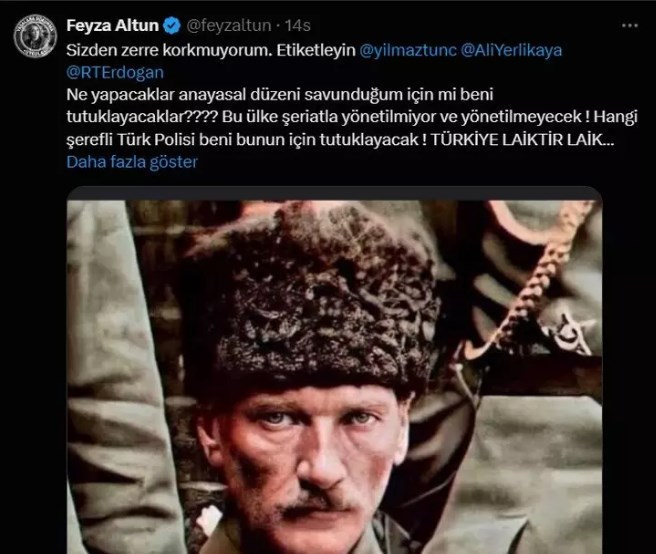Click the 'TÜRKİYE LAİKTİR LAİK...' text
This screenshot has height=554, width=656.
522,140
